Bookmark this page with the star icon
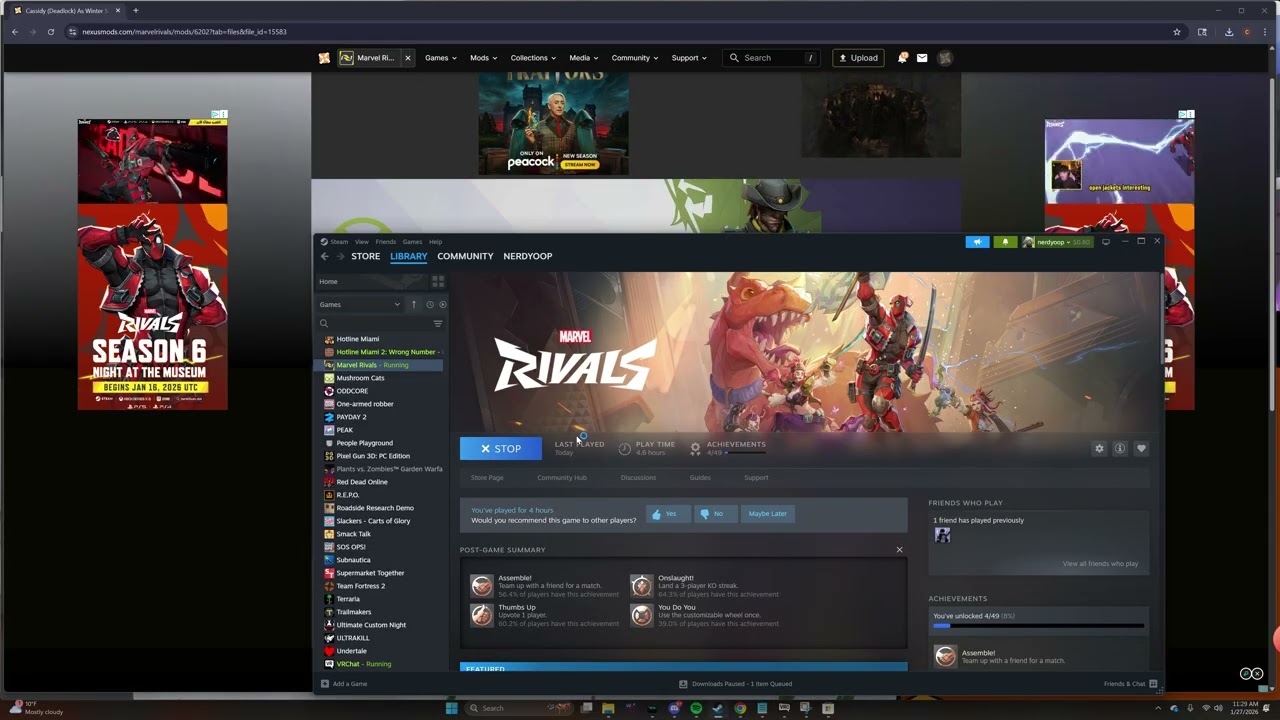Viewport: 1280px width, 720px height. click(x=1177, y=32)
